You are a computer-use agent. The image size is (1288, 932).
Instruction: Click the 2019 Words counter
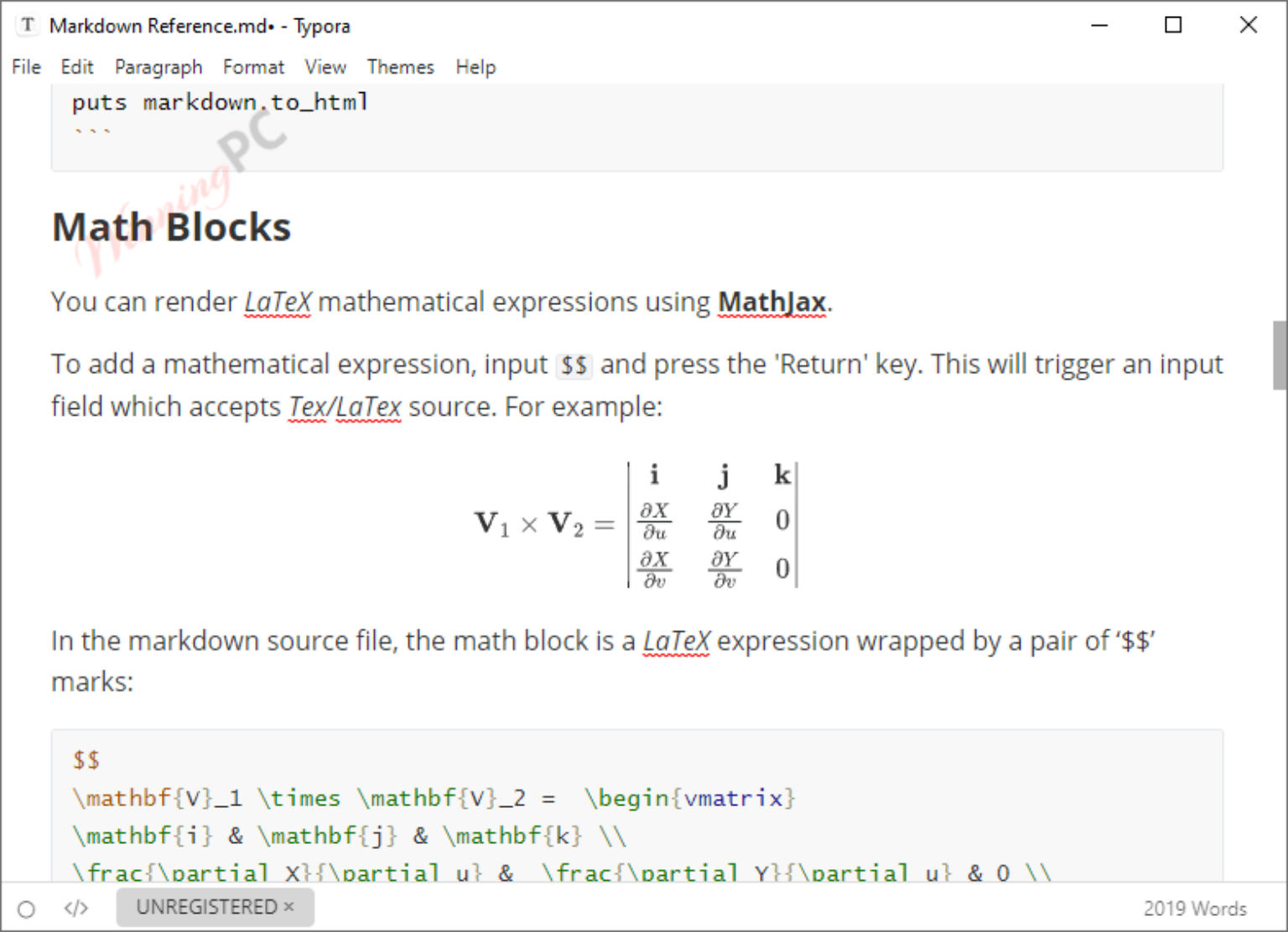tap(1195, 909)
